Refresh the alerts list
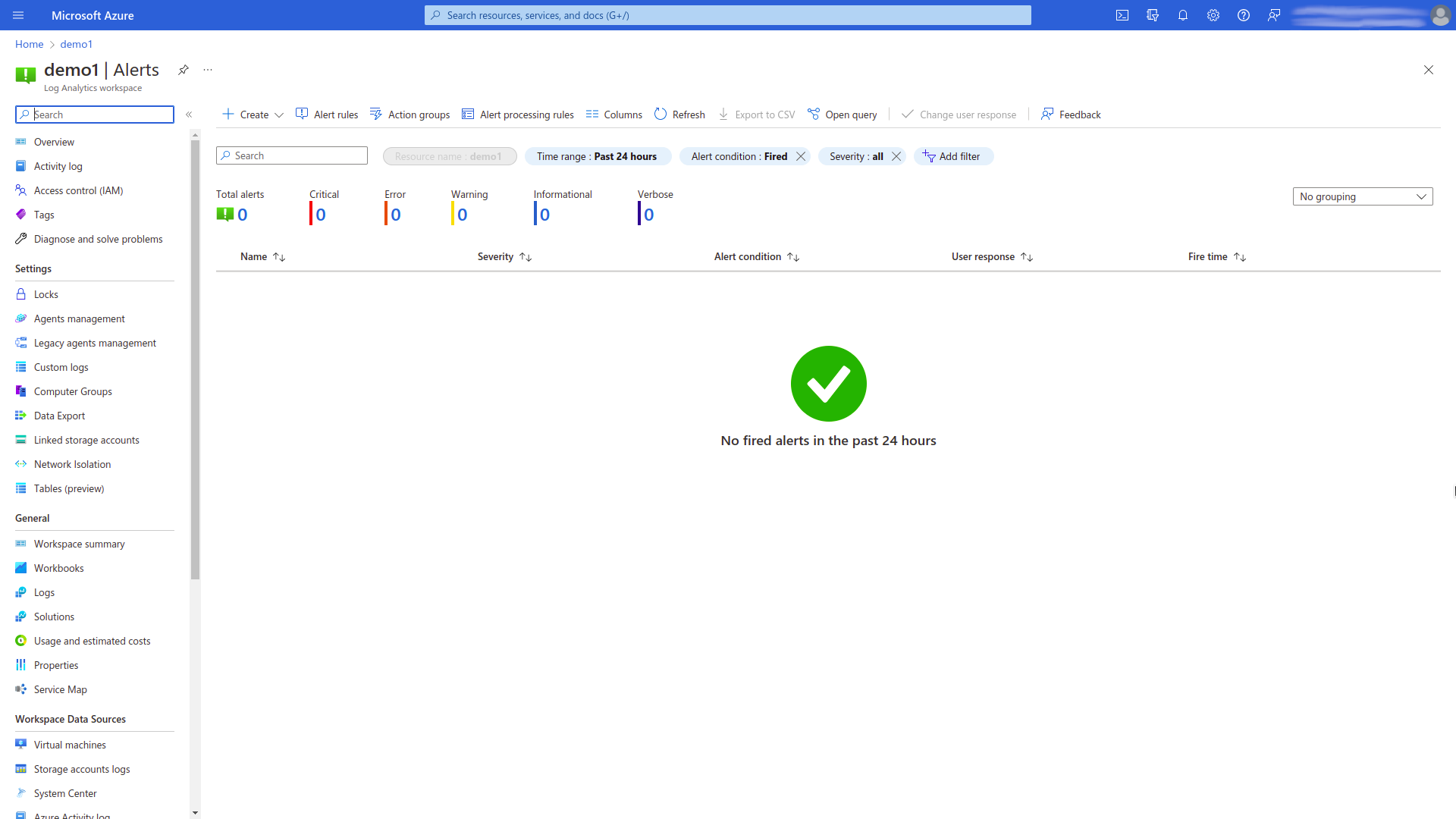This screenshot has width=1456, height=819. [x=679, y=115]
